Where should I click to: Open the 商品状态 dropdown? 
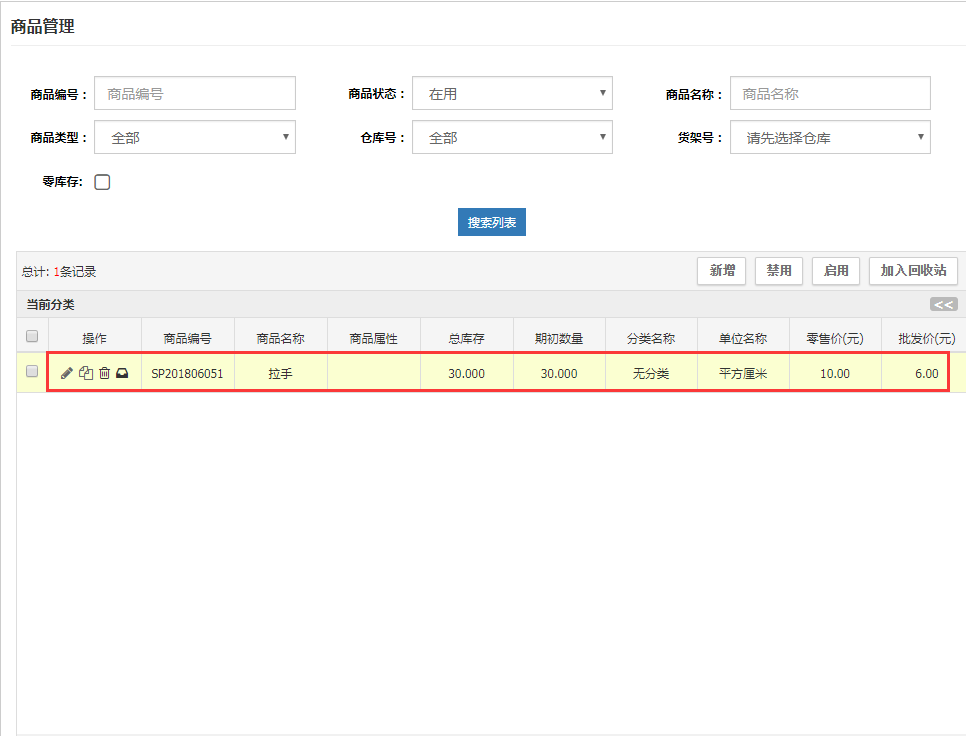[x=512, y=93]
